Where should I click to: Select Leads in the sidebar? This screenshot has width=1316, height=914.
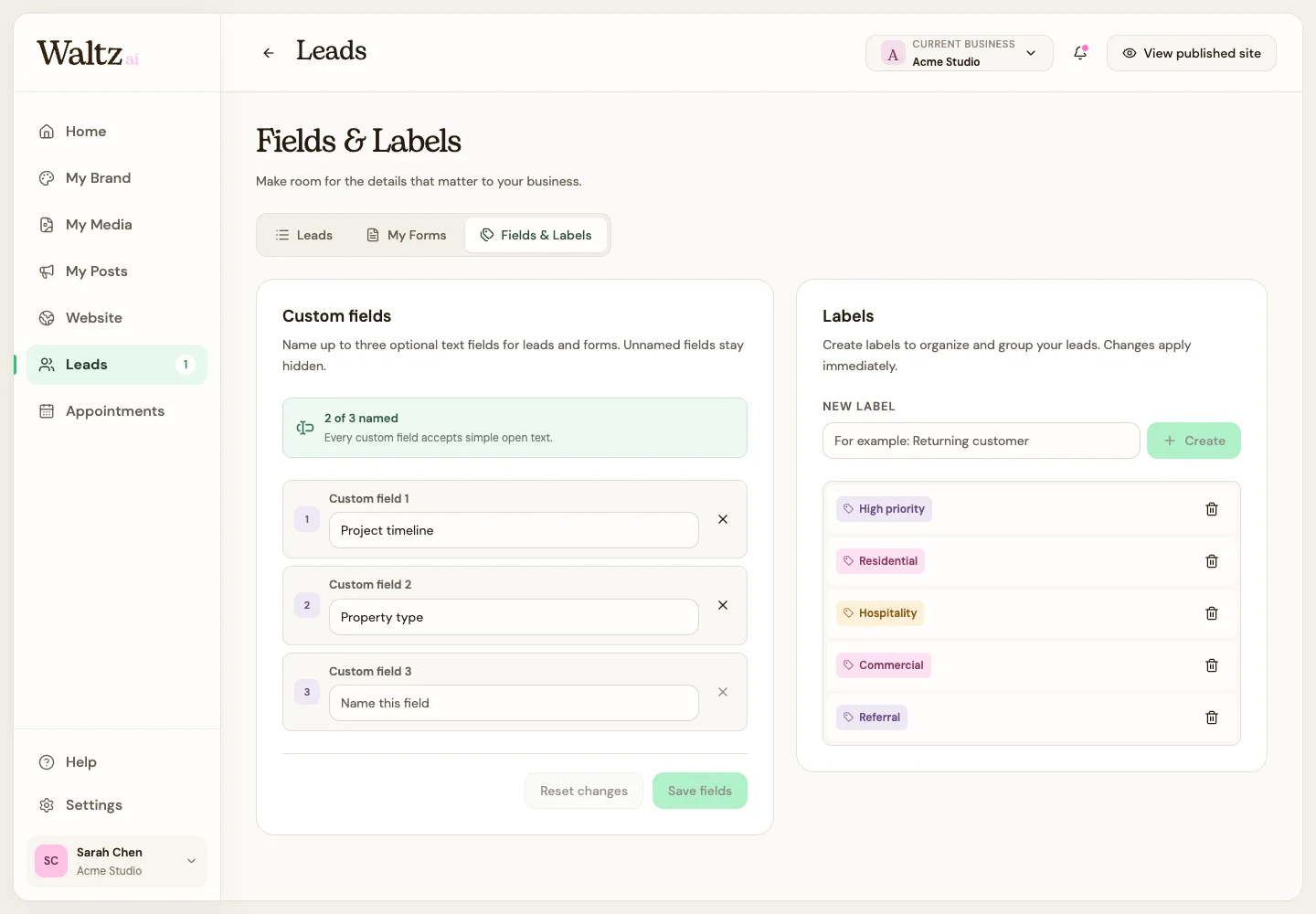click(117, 365)
